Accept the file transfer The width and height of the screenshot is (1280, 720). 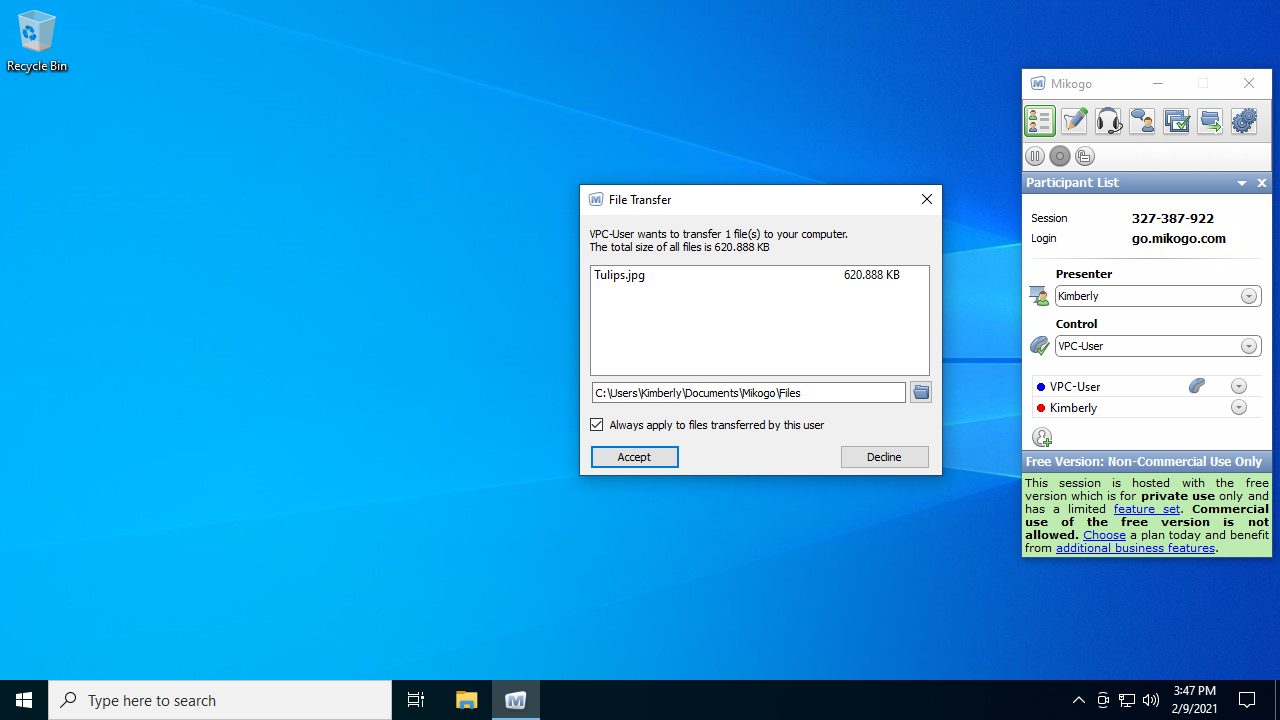coord(634,457)
